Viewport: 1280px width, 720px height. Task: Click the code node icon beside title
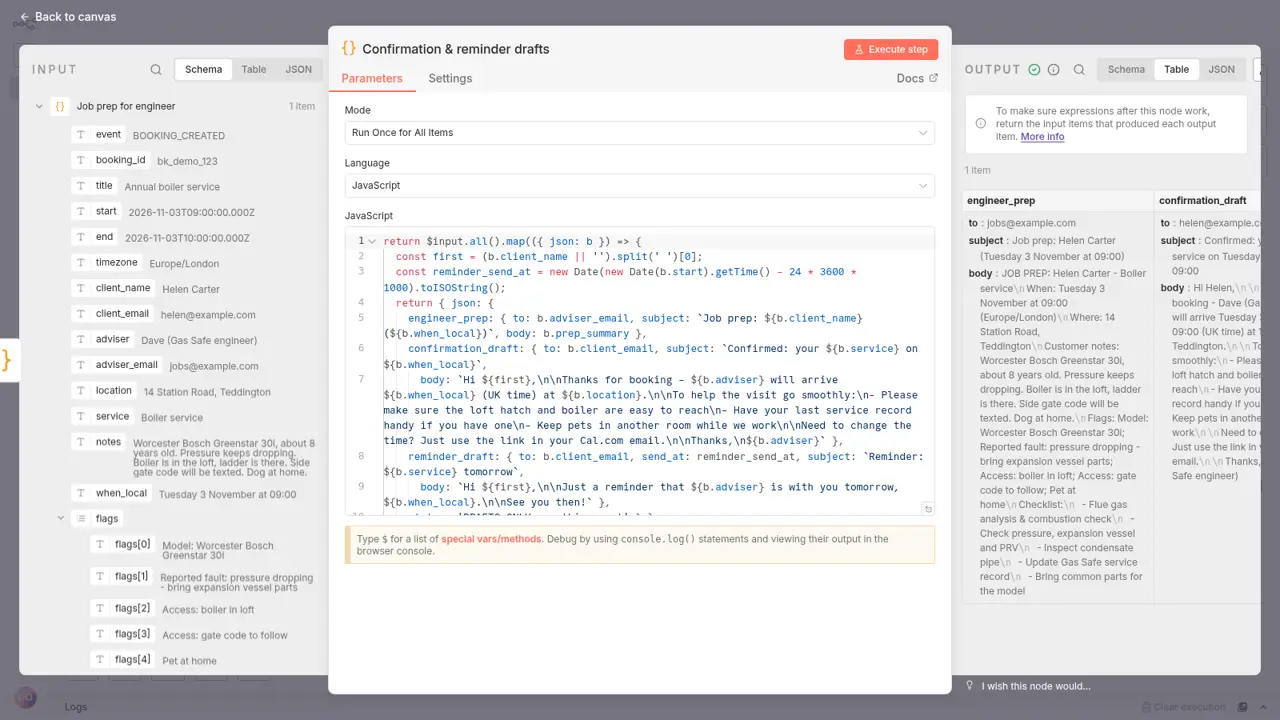[348, 48]
